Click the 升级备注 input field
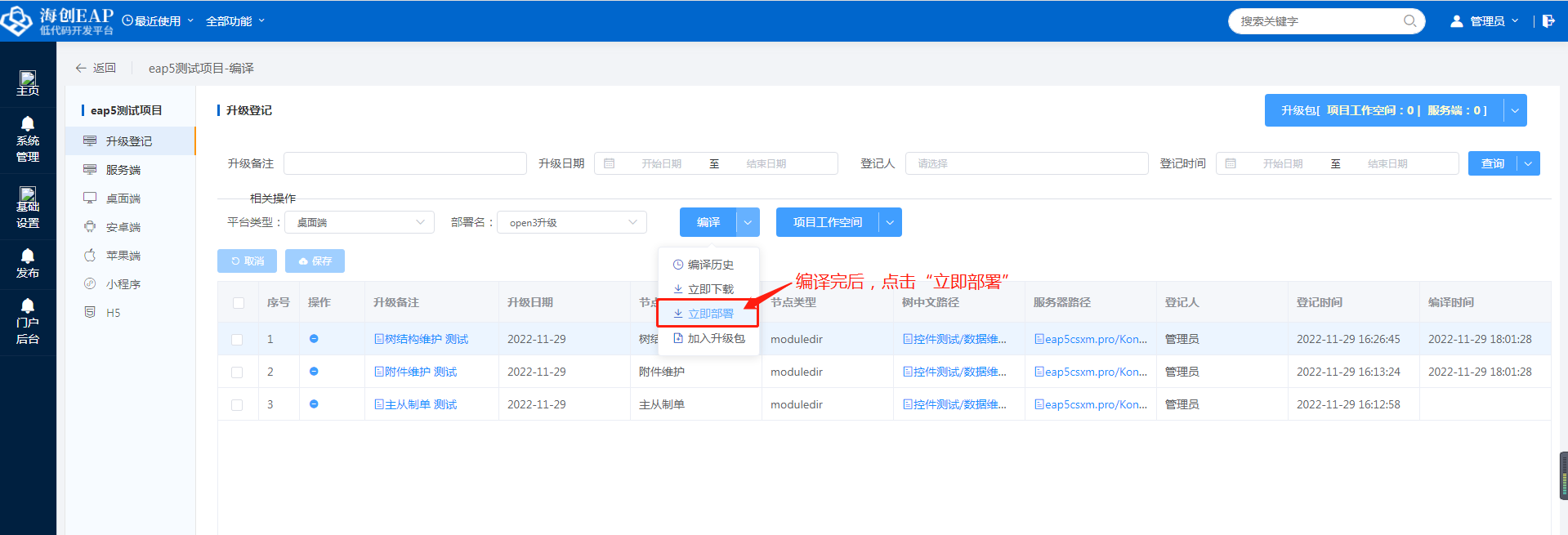Viewport: 1568px width, 535px height. click(404, 163)
